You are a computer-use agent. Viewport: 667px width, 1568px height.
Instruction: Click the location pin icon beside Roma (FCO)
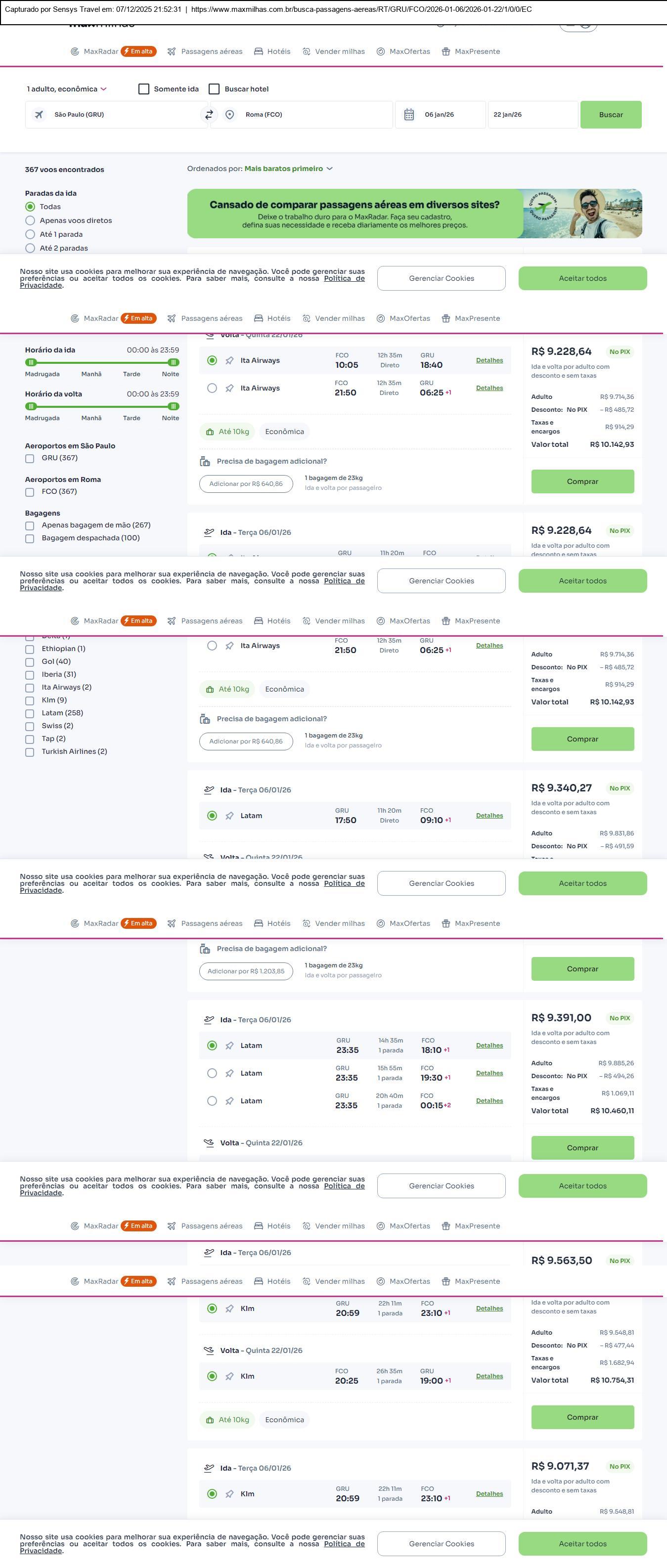[x=229, y=114]
